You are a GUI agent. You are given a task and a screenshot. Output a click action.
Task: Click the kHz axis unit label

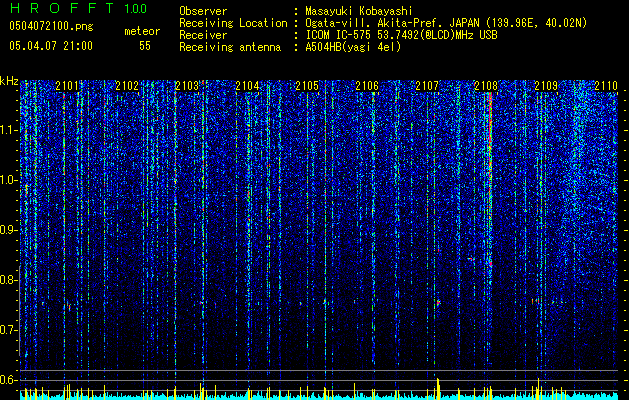pos(9,81)
